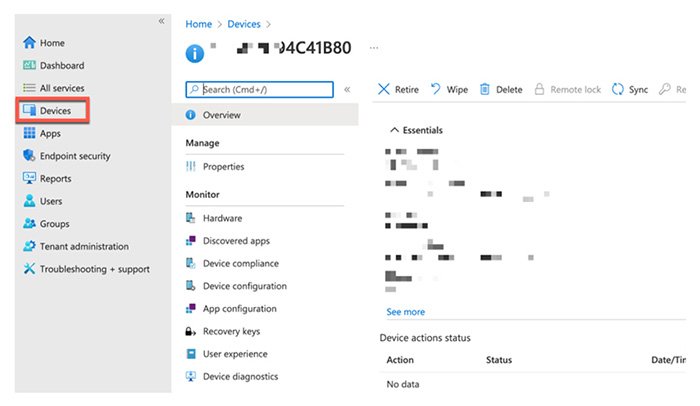Viewport: 700px width, 406px height.
Task: Collapse the Essentials section
Action: point(393,130)
